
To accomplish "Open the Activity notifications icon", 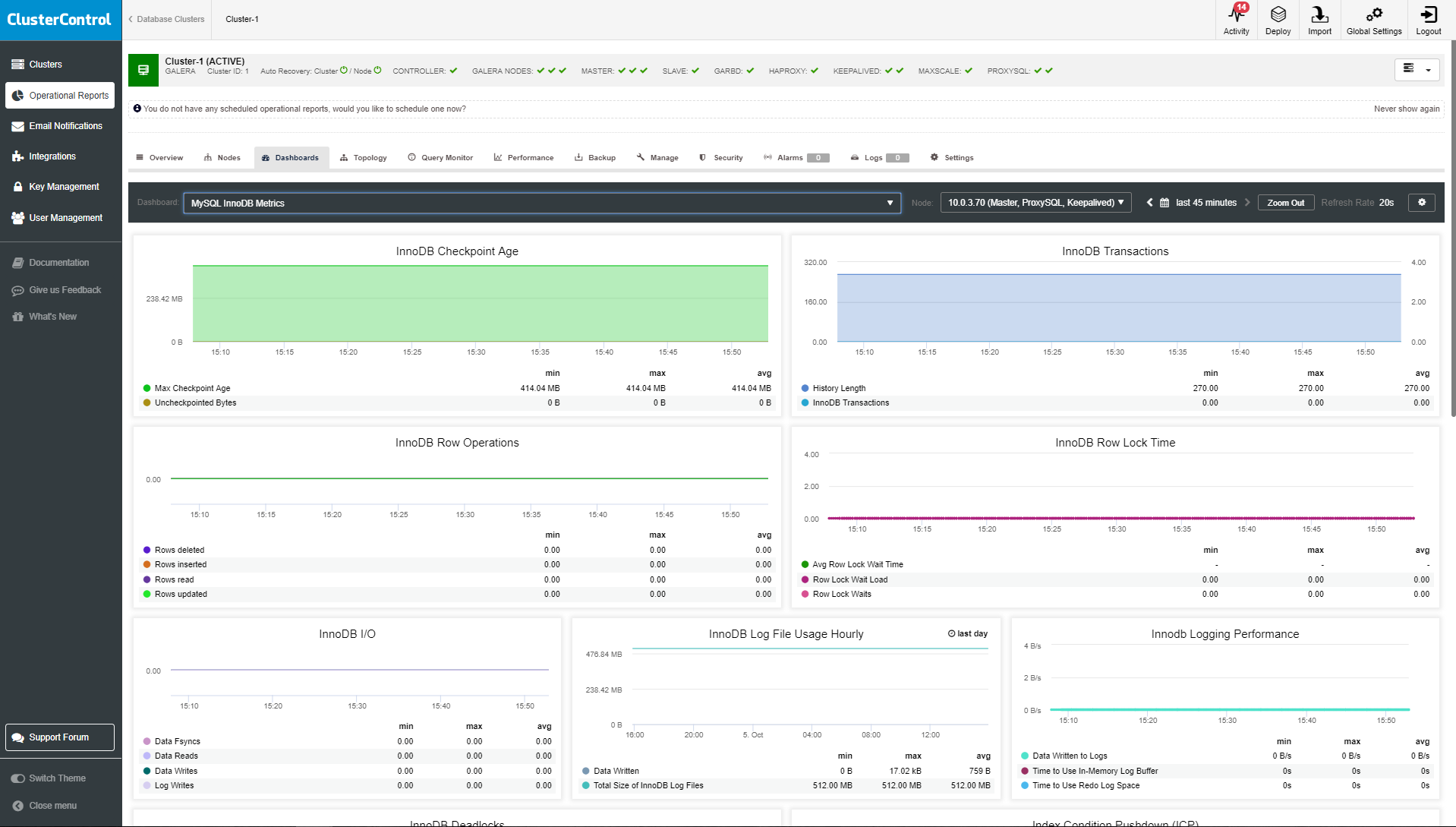I will (1236, 20).
